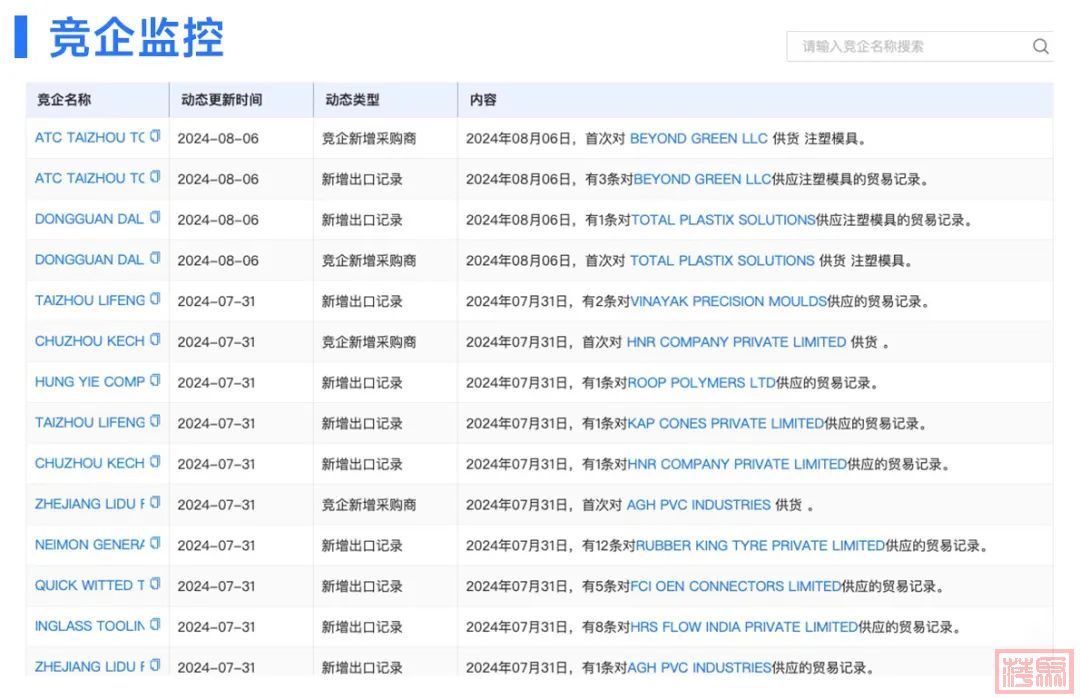Viewport: 1080px width, 699px height.
Task: Open ATC TAIZHOU TC in 竞企新增采购商 row
Action: click(x=90, y=138)
